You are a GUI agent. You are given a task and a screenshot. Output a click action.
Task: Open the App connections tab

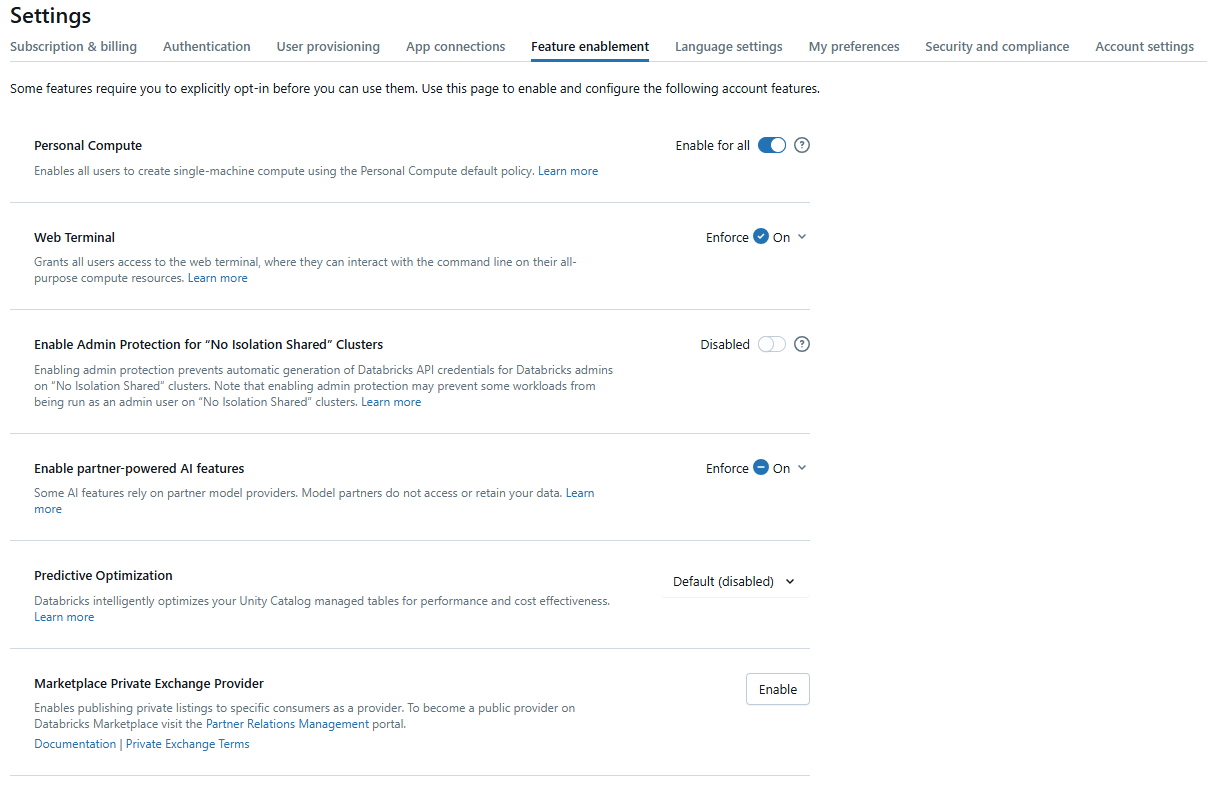coord(455,46)
